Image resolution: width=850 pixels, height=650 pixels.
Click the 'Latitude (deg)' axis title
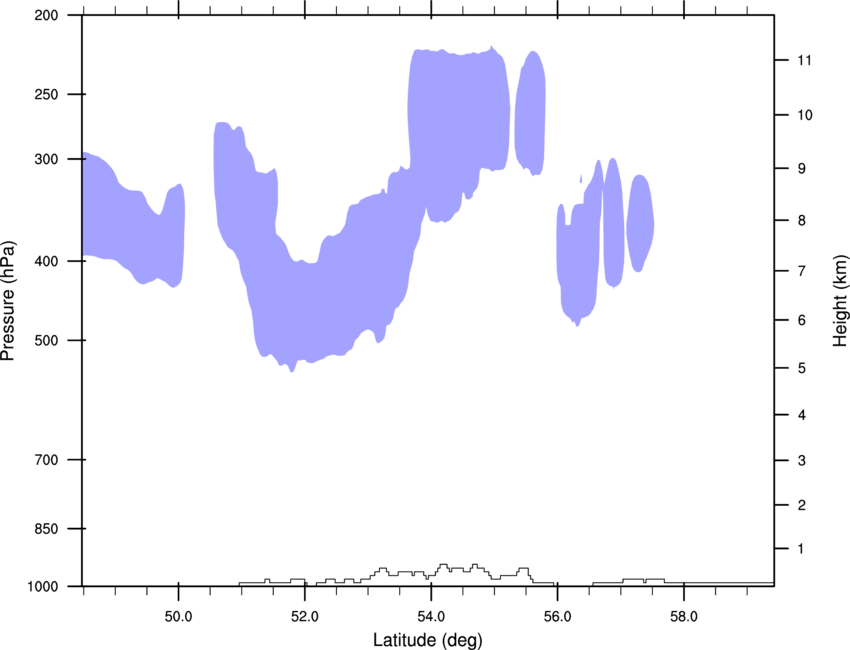[428, 640]
